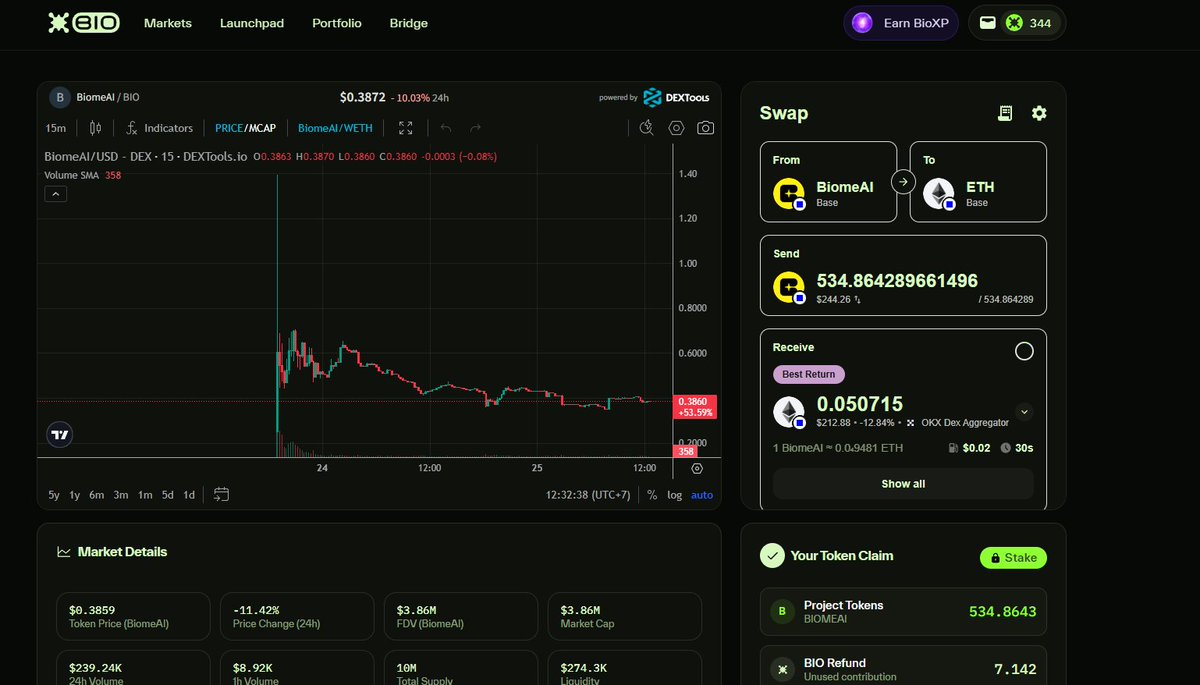Viewport: 1200px width, 685px height.
Task: Click the Stake button
Action: click(1013, 558)
